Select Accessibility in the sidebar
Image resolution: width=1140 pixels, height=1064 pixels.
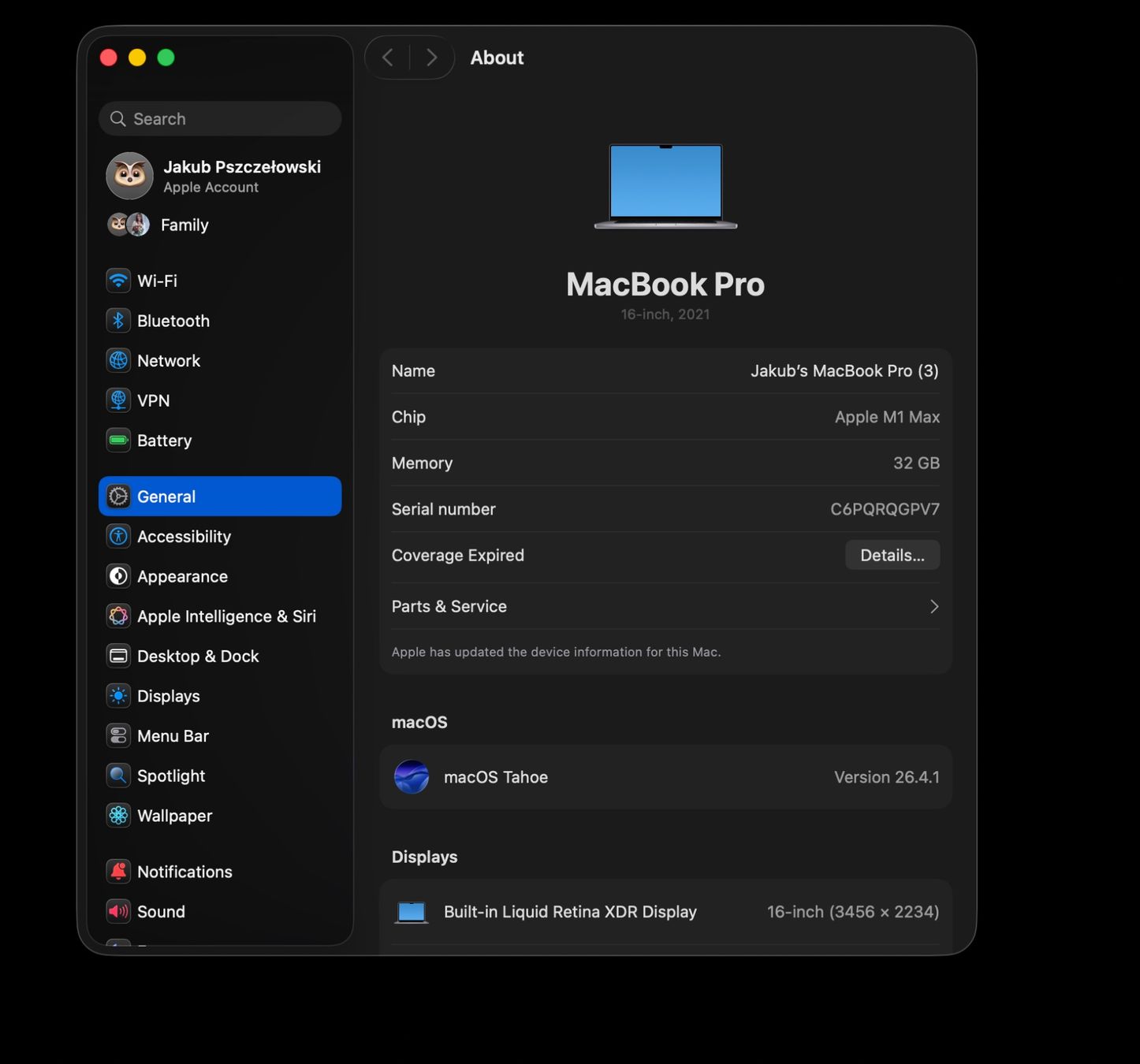pos(220,537)
